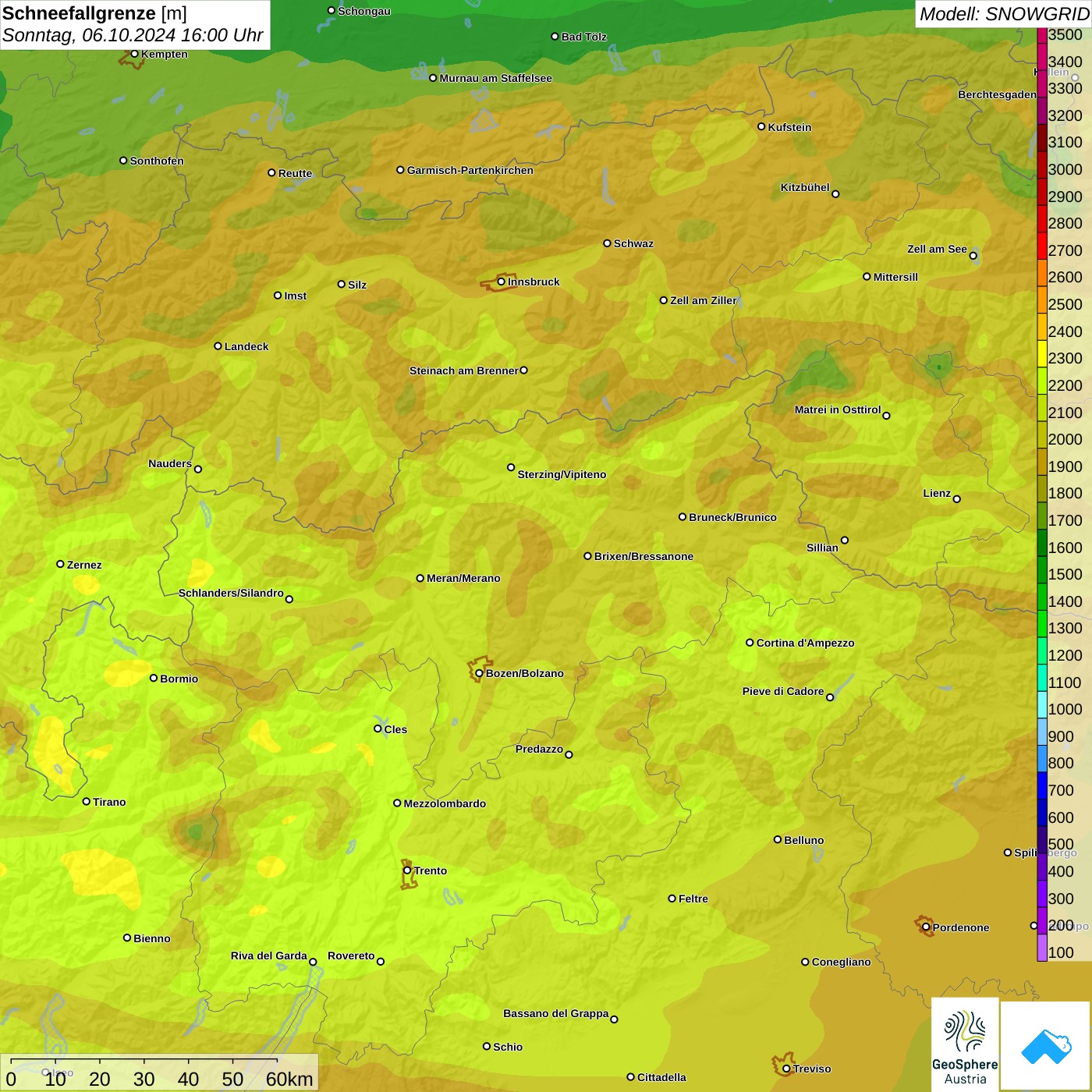Click the 700 blue legend swatch
This screenshot has height=1092, width=1092.
pyautogui.click(x=1042, y=786)
